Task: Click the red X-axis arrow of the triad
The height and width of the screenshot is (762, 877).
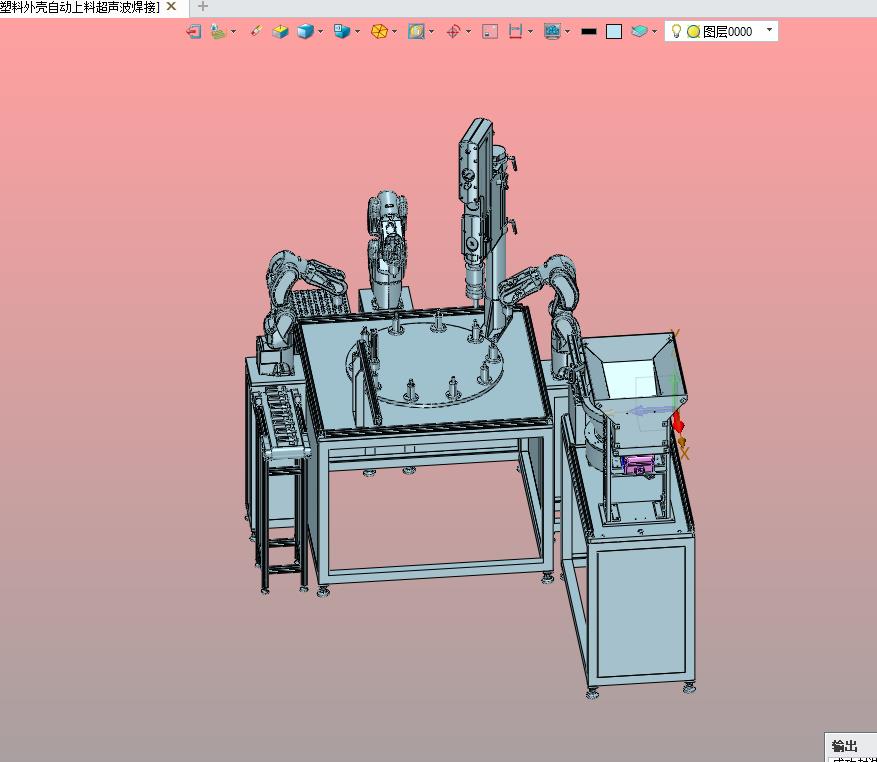Action: tap(678, 421)
